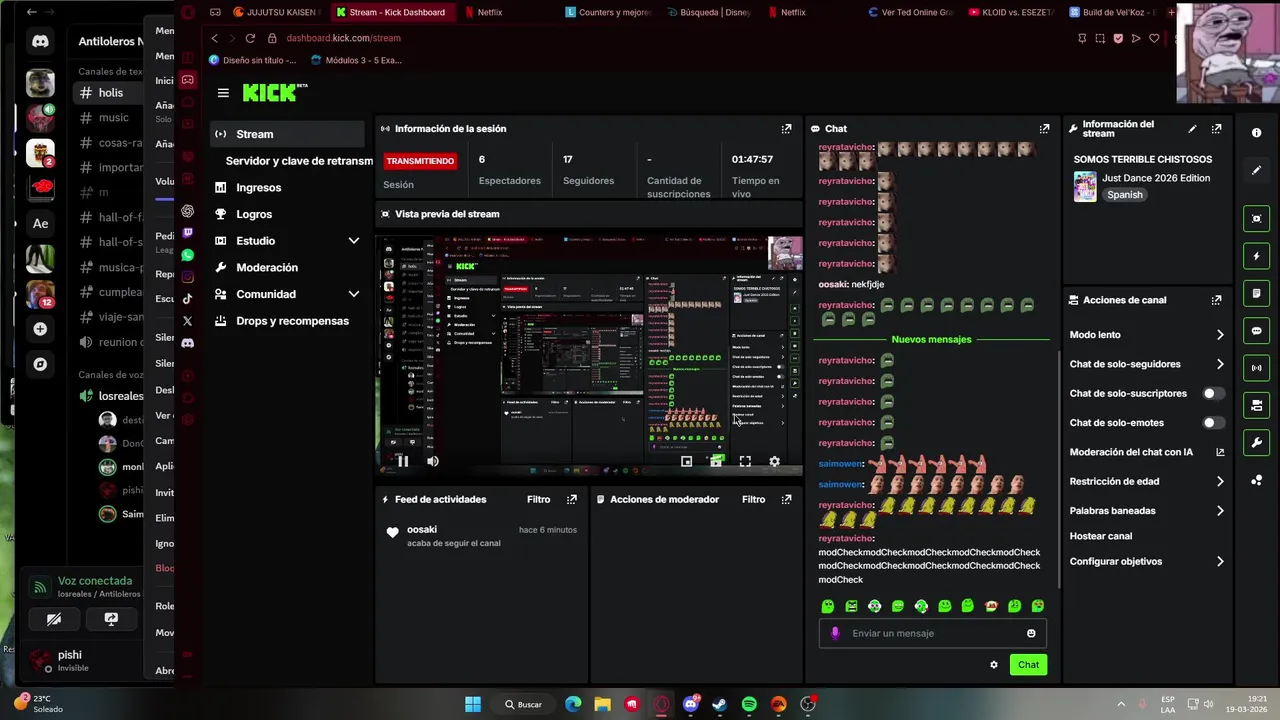Screen dimensions: 1280x720
Task: Open Palabras baneadas settings
Action: pyautogui.click(x=1147, y=511)
